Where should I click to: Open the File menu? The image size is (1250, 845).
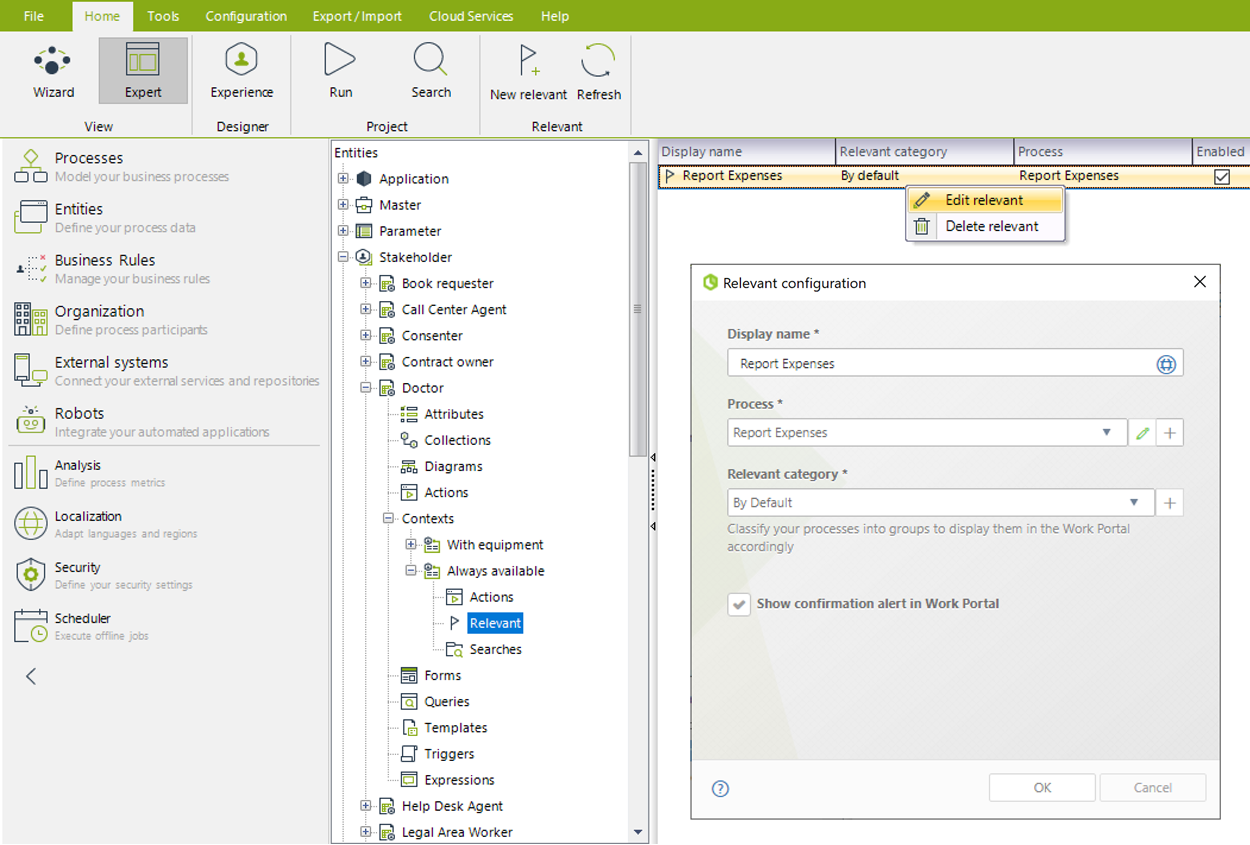[x=34, y=16]
